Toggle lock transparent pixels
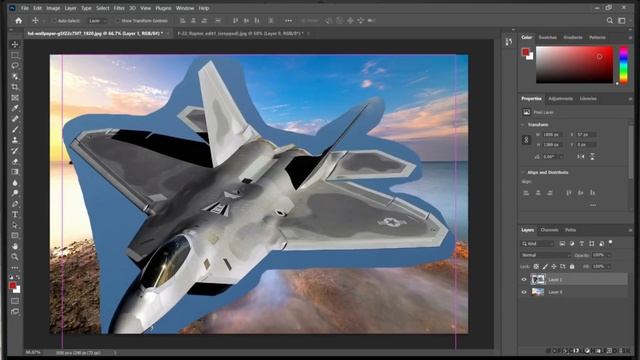The width and height of the screenshot is (640, 360). tap(536, 267)
